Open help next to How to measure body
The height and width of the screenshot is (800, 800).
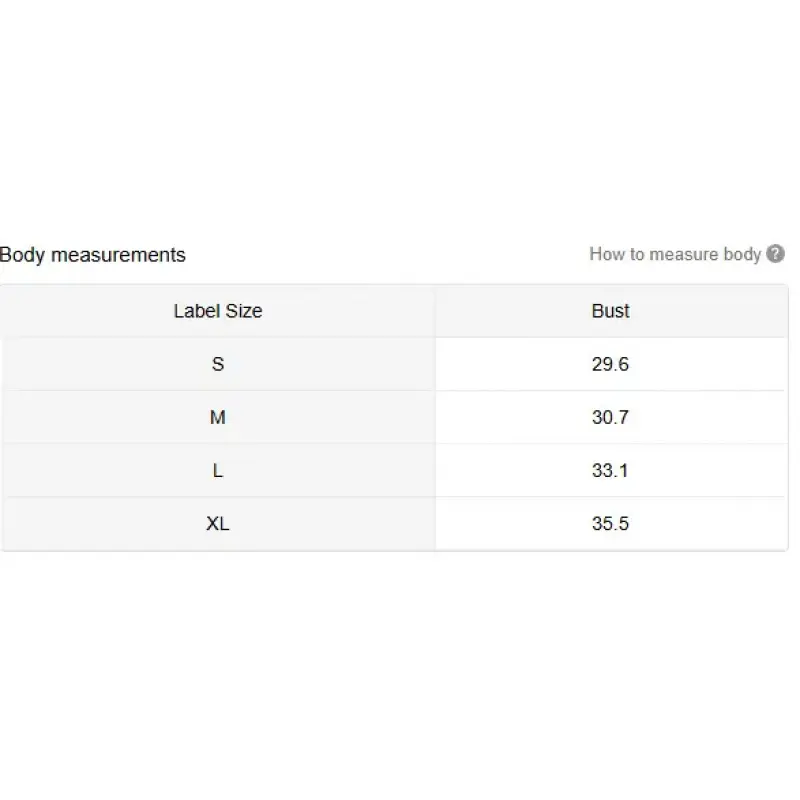(775, 254)
